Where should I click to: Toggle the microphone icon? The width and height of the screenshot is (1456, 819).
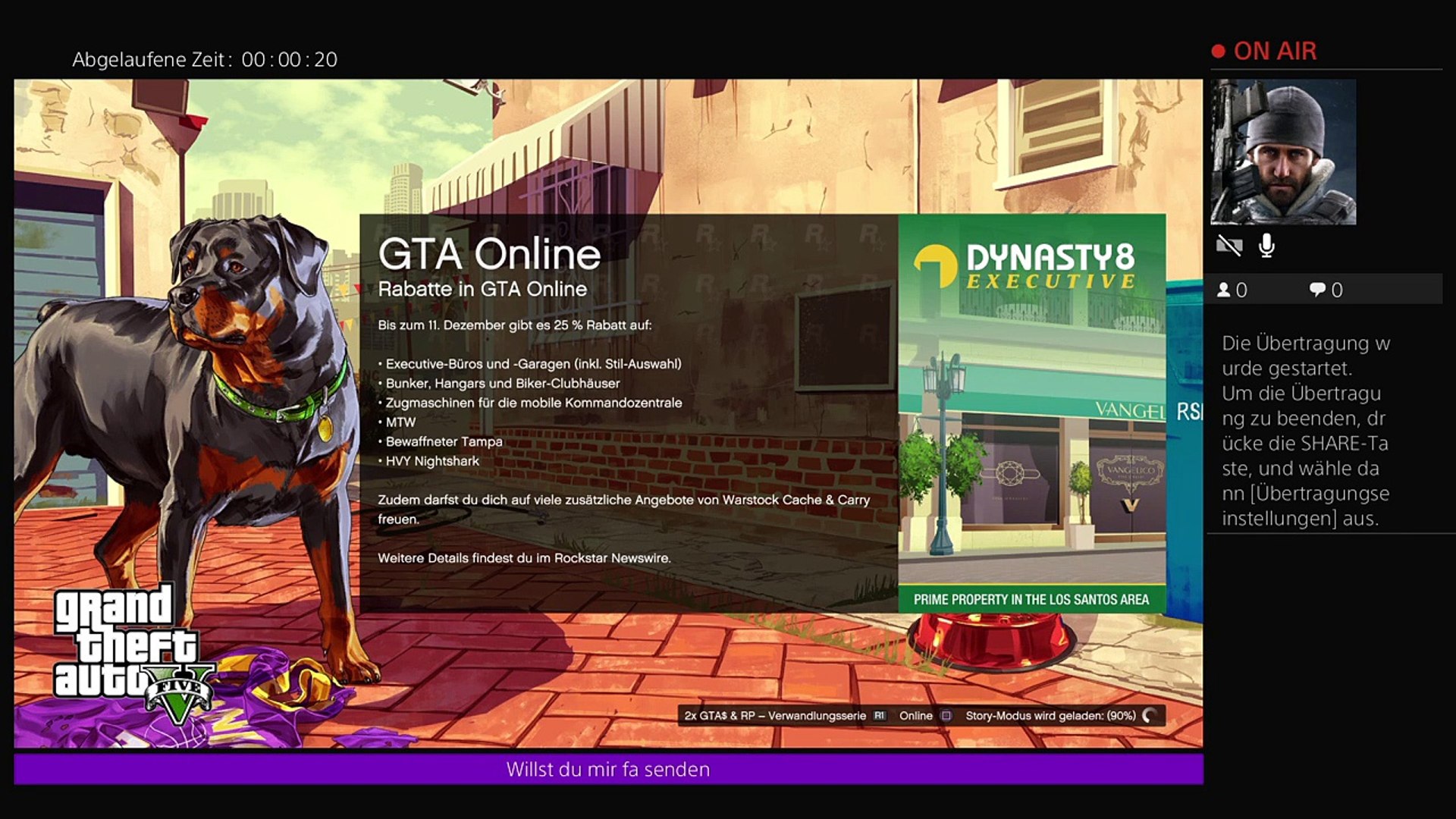(1266, 246)
